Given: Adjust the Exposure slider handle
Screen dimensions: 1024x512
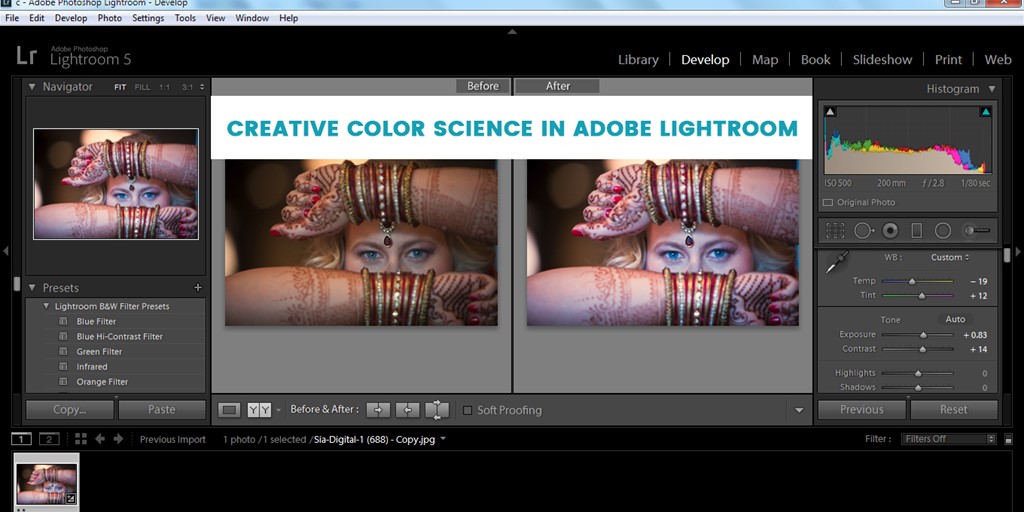Looking at the screenshot, I should click(922, 335).
